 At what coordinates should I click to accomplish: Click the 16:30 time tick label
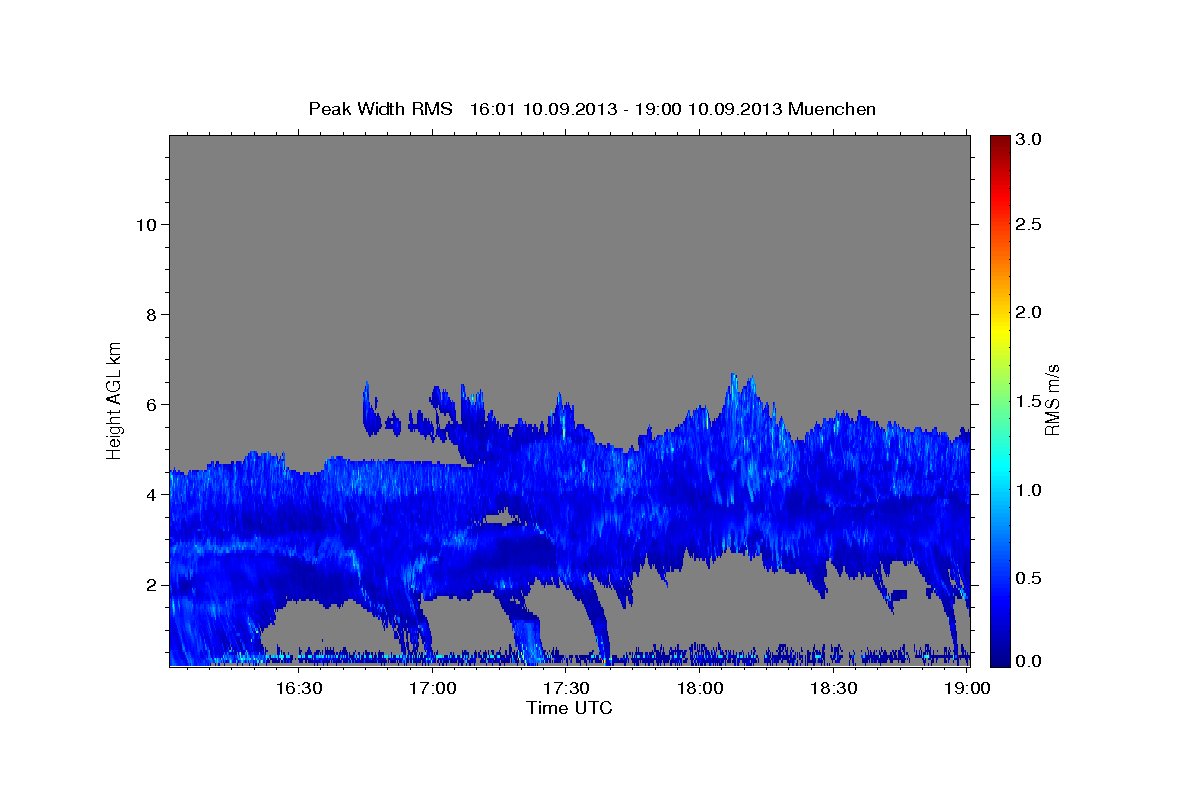point(298,688)
